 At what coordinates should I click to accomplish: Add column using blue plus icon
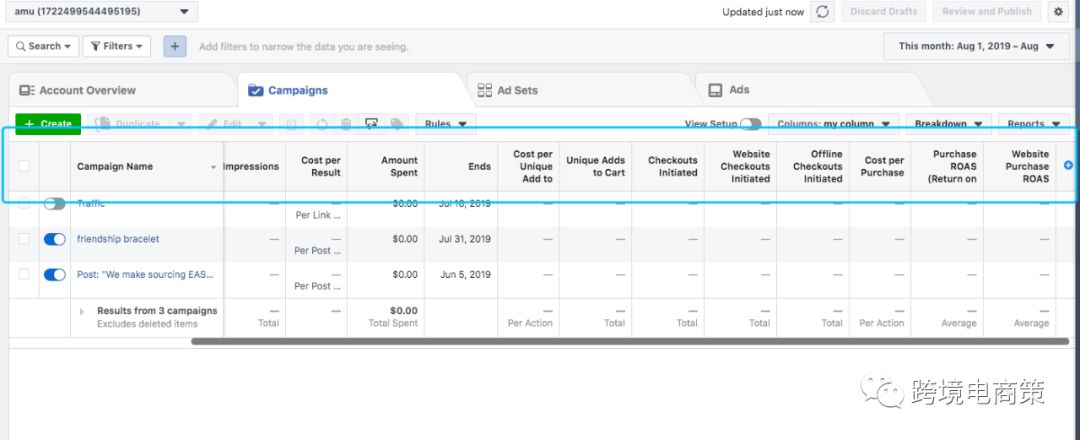point(1068,166)
